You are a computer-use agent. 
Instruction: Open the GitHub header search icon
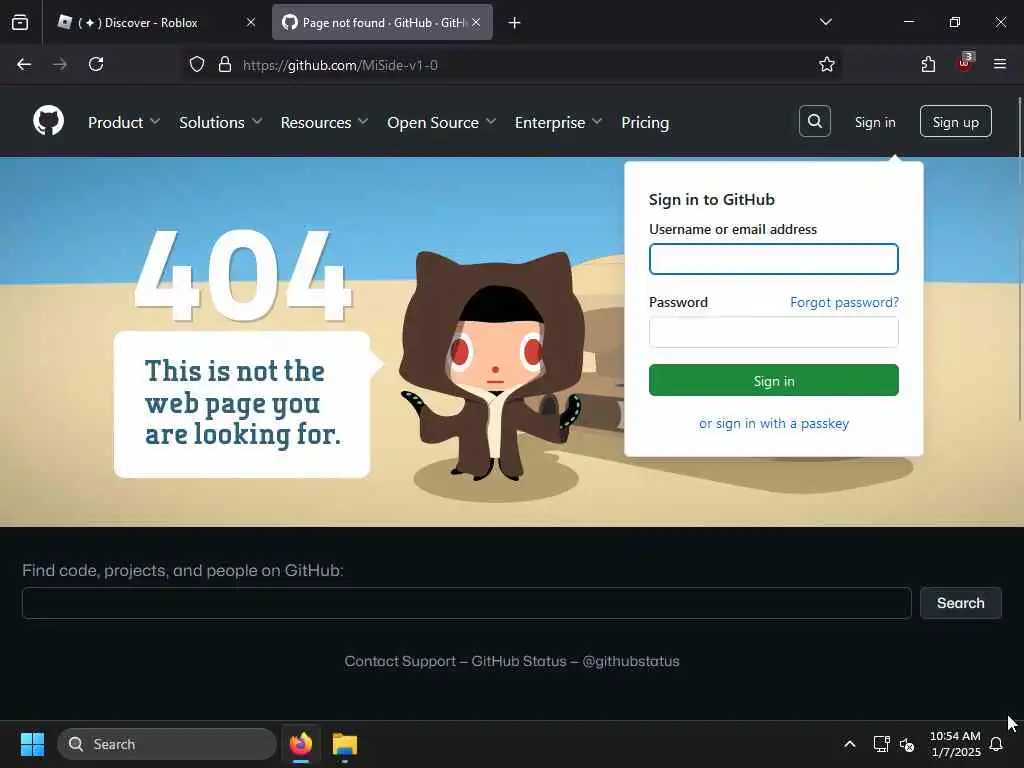(814, 121)
